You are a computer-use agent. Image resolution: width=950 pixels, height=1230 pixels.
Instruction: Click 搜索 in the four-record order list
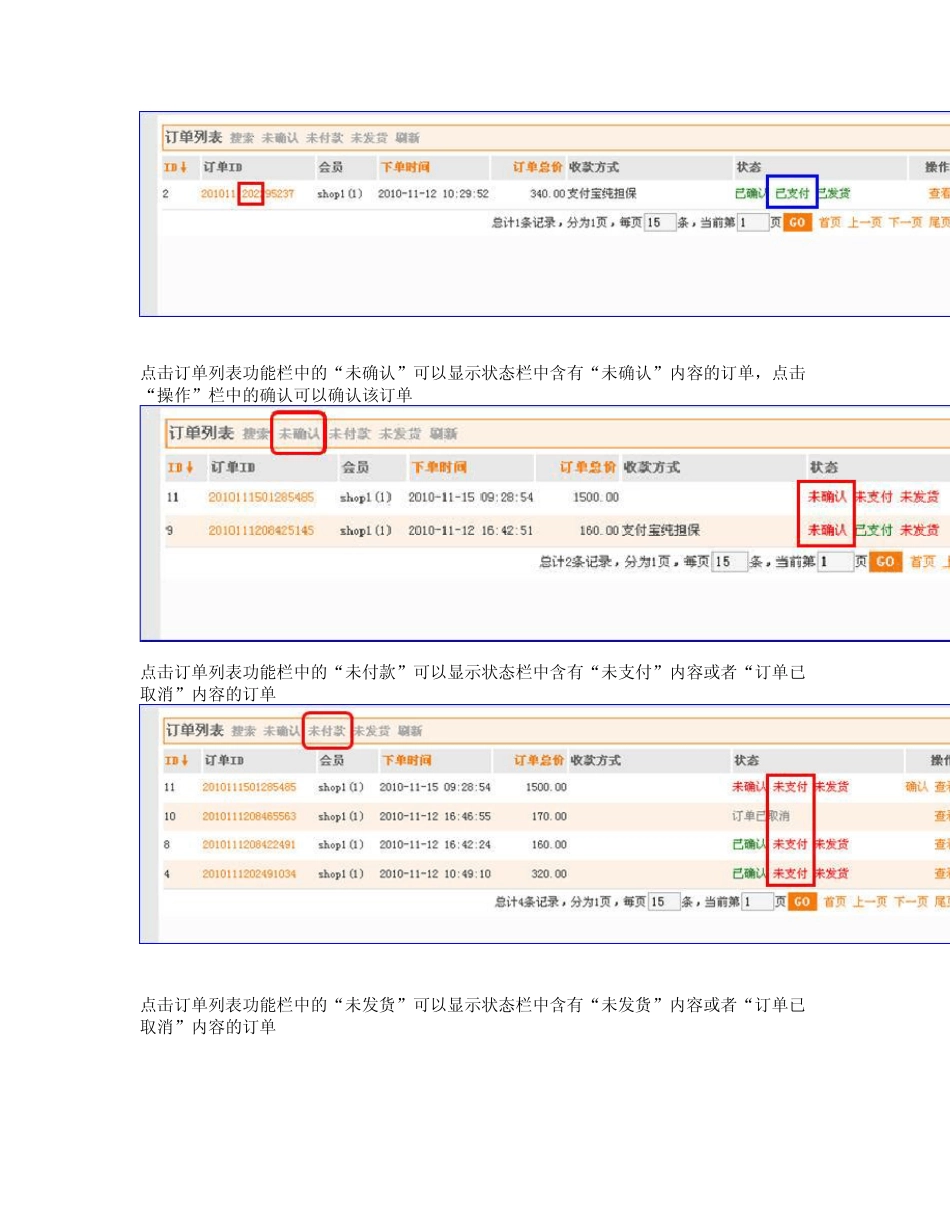pos(244,731)
